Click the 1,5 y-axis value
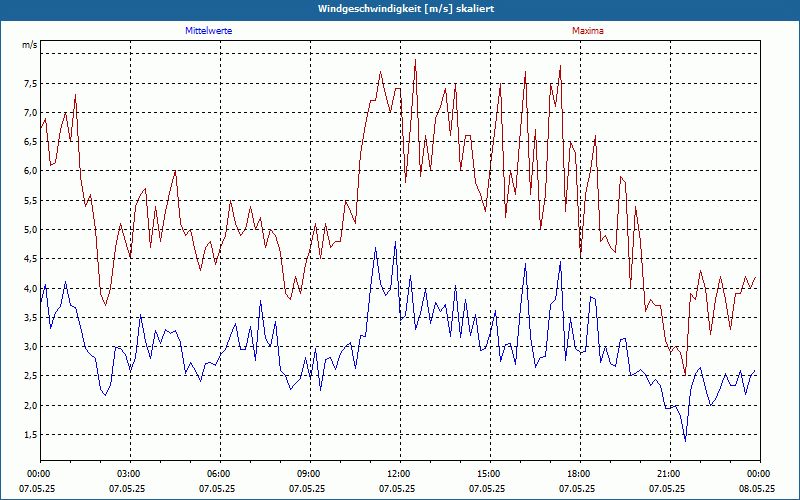 [30, 435]
